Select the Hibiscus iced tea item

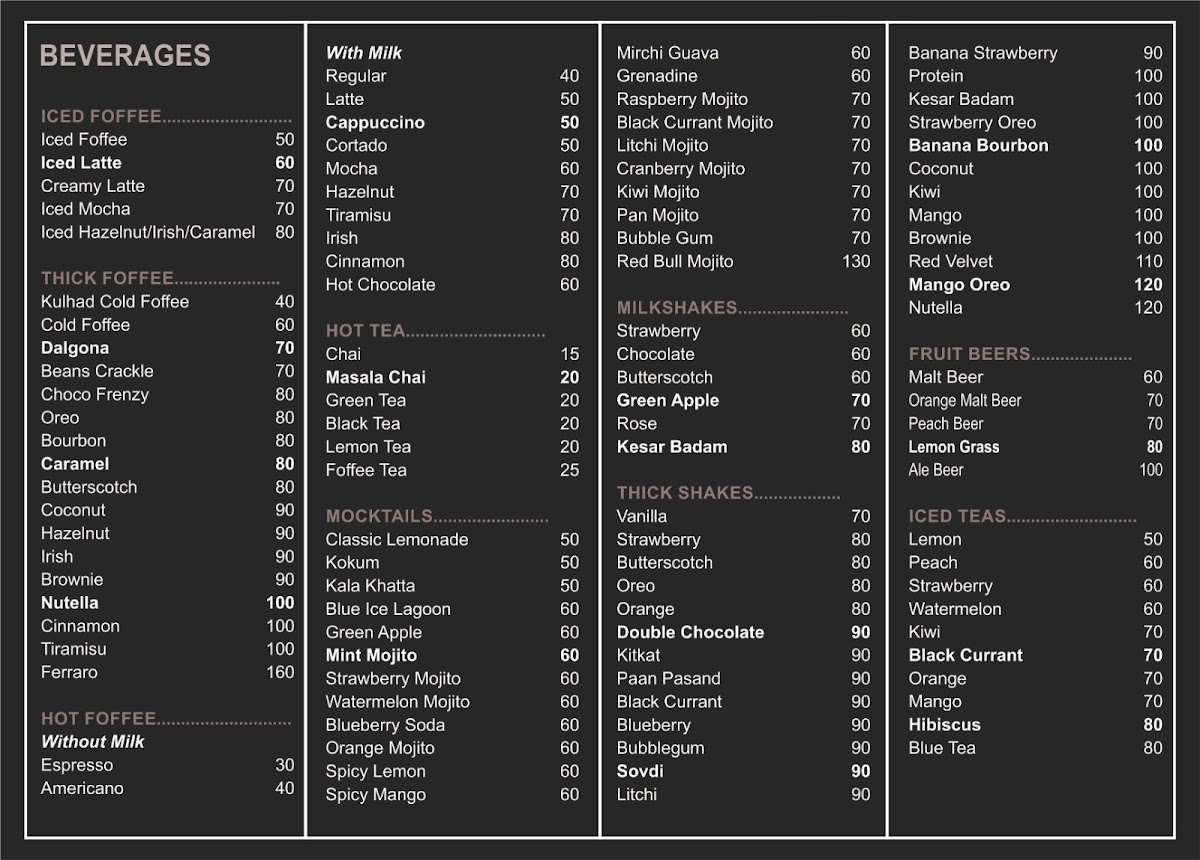pyautogui.click(x=944, y=725)
